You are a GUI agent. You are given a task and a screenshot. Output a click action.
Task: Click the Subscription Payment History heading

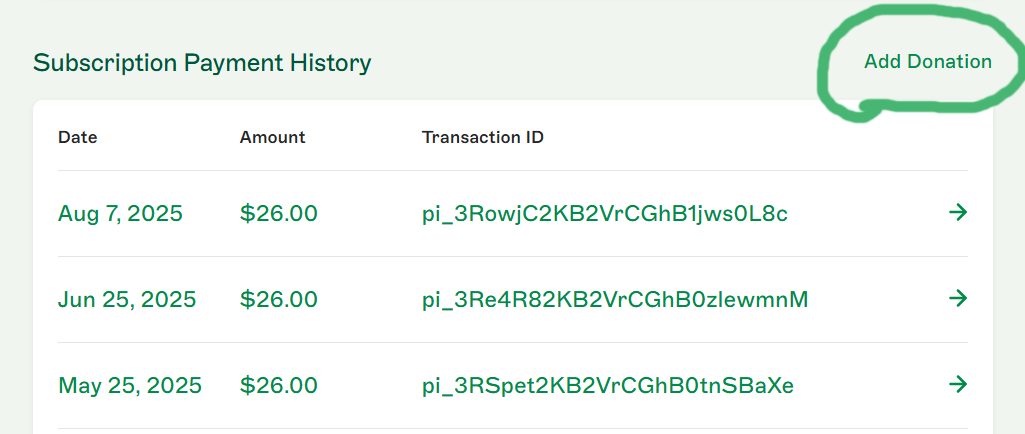[202, 63]
